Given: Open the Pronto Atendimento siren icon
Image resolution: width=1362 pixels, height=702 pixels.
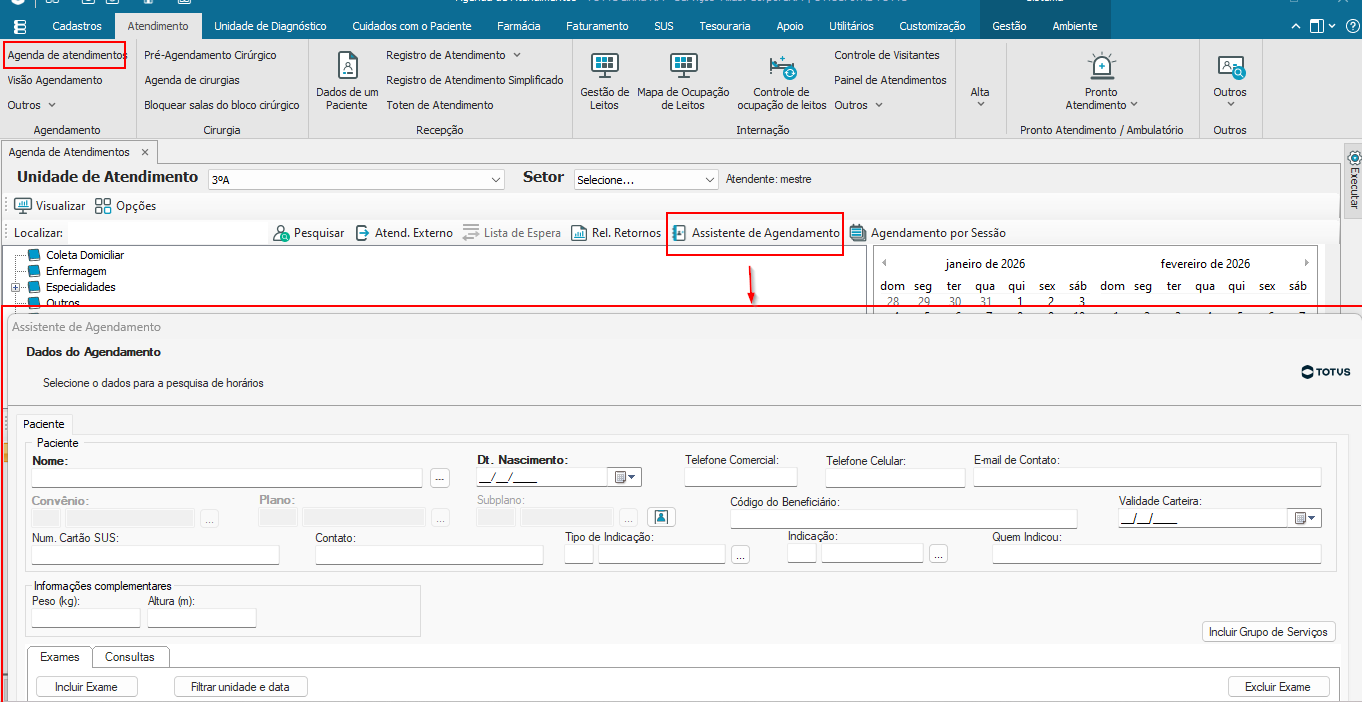Looking at the screenshot, I should (x=1101, y=67).
